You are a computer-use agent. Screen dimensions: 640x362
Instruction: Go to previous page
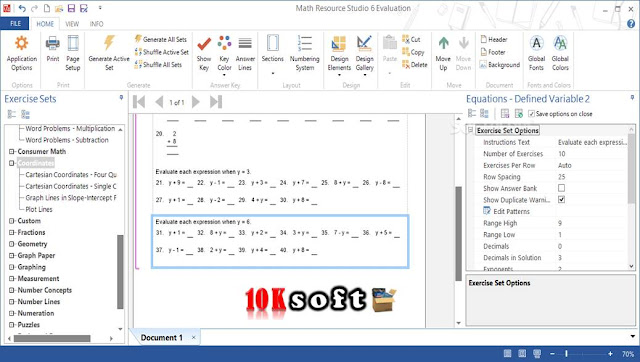point(159,102)
